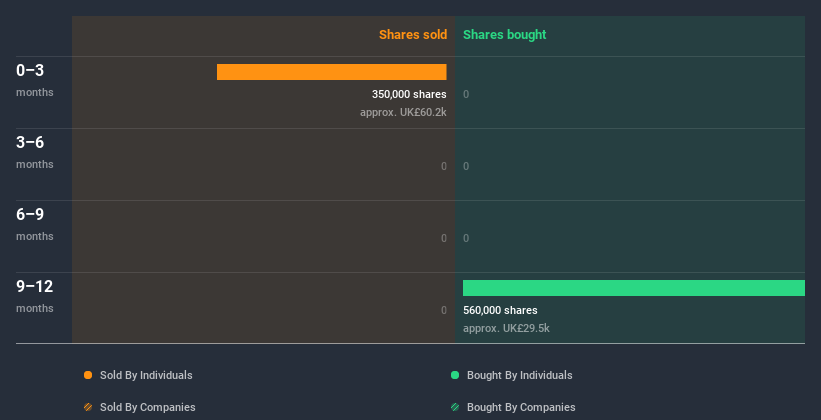Toggle the Sold By Companies legend label
821x420 pixels.
coord(148,407)
